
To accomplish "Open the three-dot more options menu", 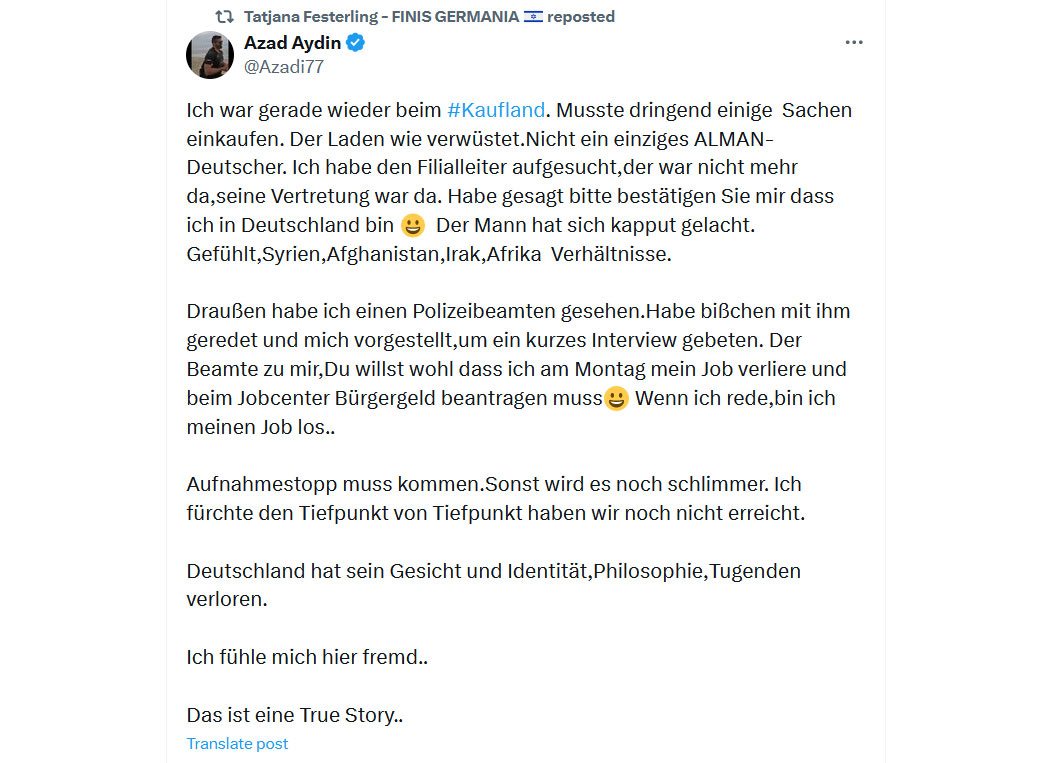I will [854, 42].
